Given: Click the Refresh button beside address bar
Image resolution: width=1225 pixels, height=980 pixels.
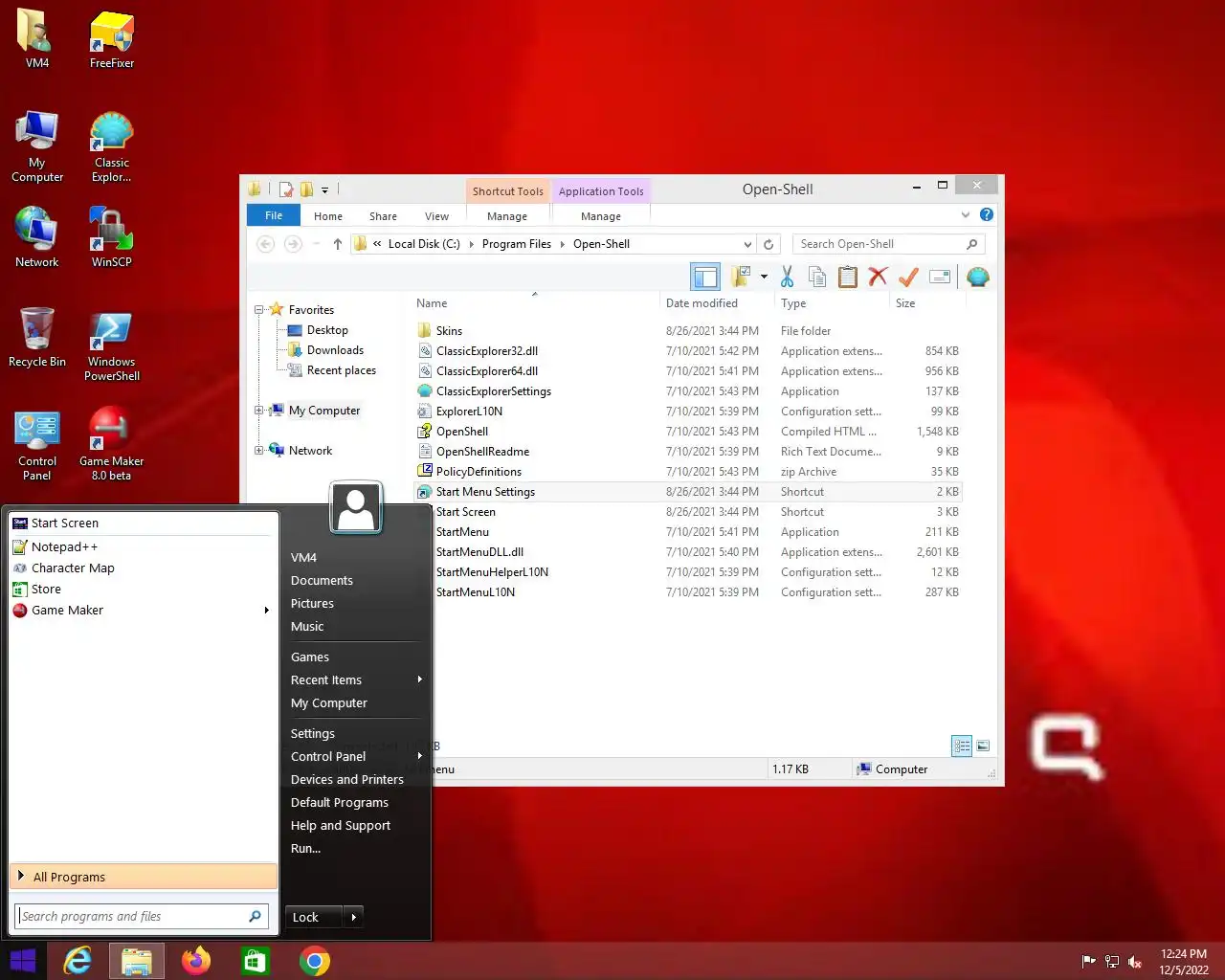Looking at the screenshot, I should click(768, 244).
